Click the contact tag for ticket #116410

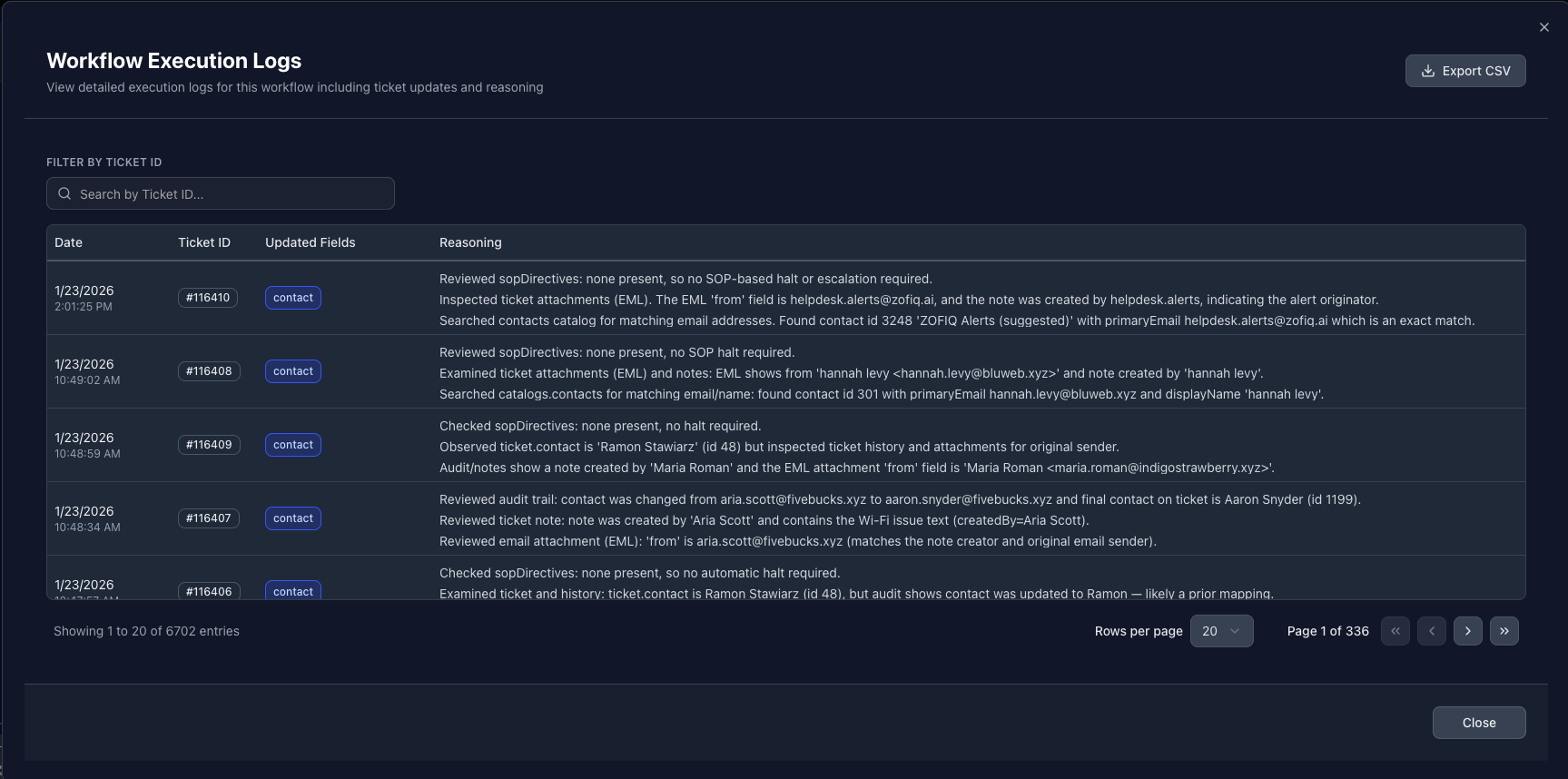click(293, 298)
